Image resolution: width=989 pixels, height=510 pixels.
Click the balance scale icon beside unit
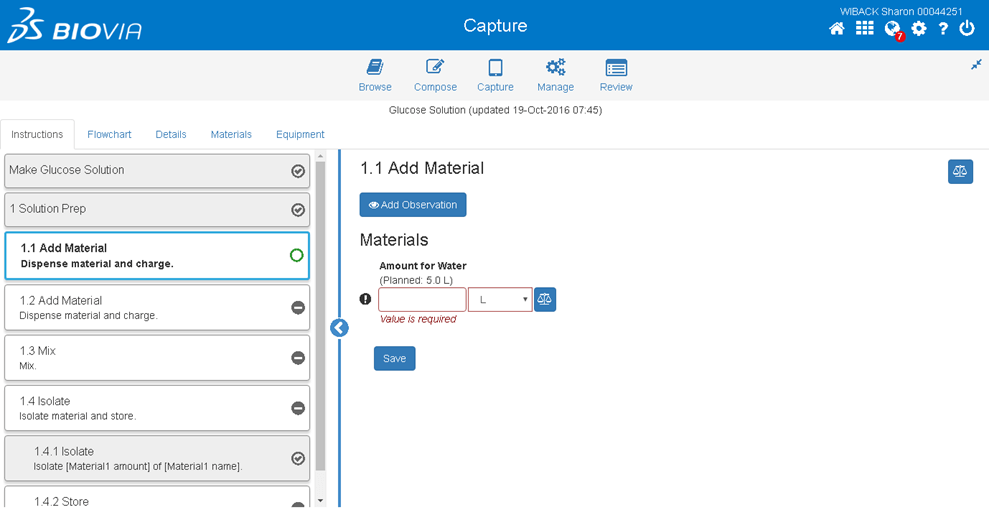click(x=545, y=299)
